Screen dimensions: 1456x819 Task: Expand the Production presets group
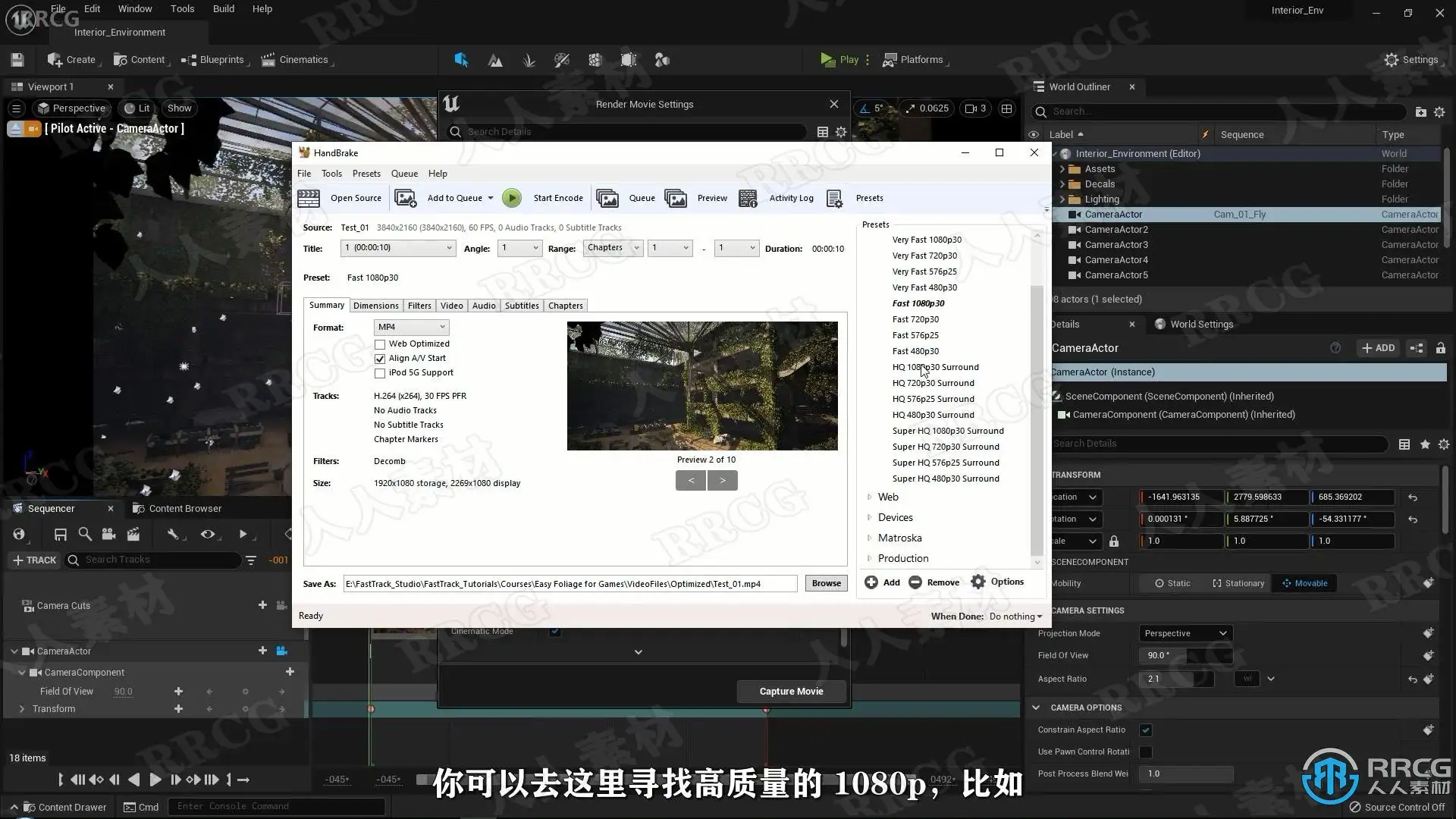[869, 559]
